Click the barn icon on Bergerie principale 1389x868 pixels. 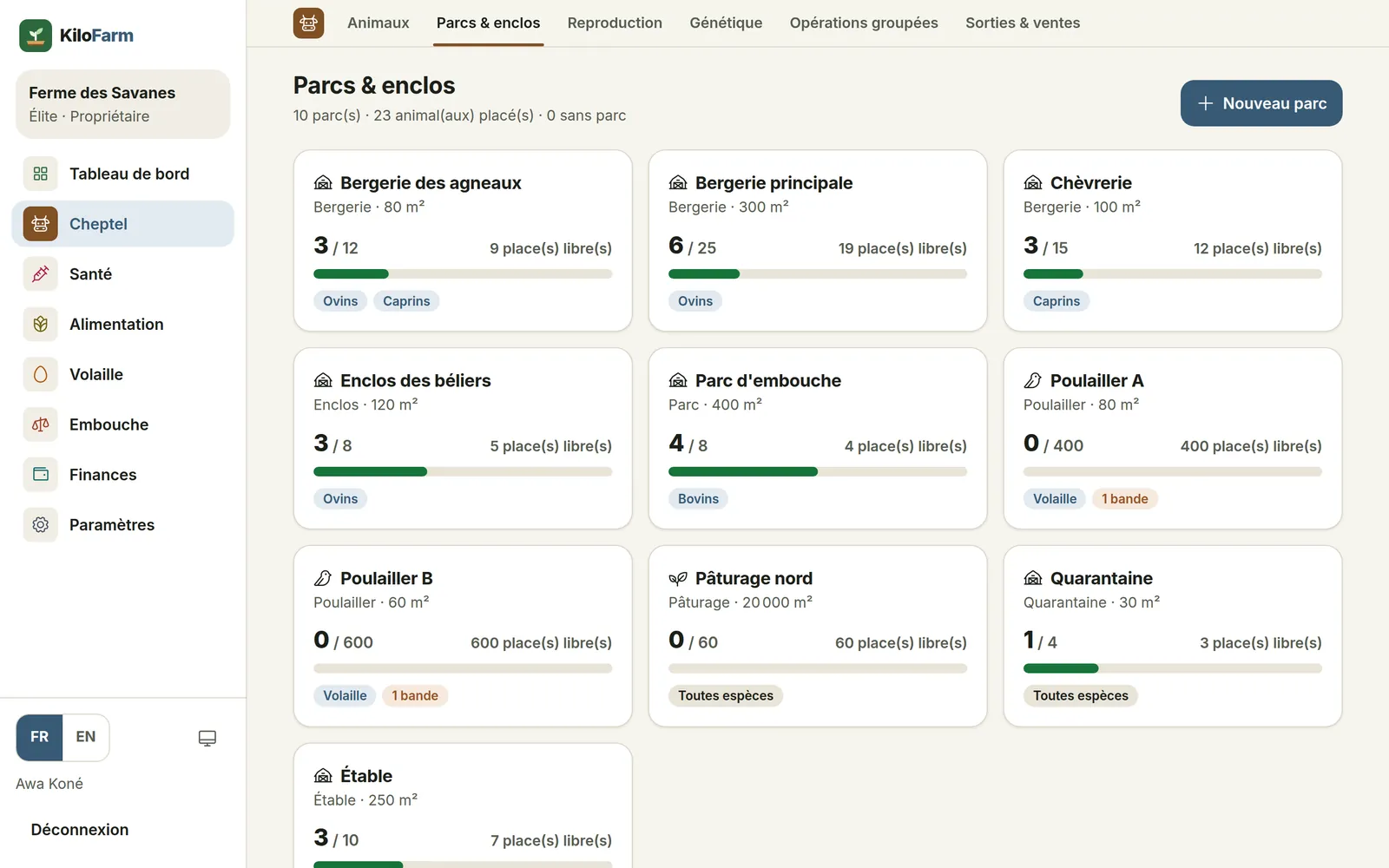point(678,183)
